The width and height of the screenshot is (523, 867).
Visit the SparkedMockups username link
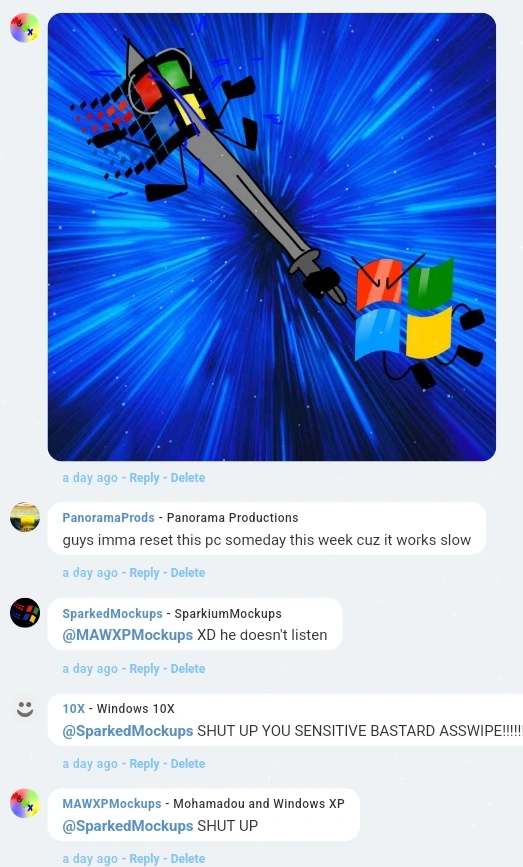tap(112, 613)
